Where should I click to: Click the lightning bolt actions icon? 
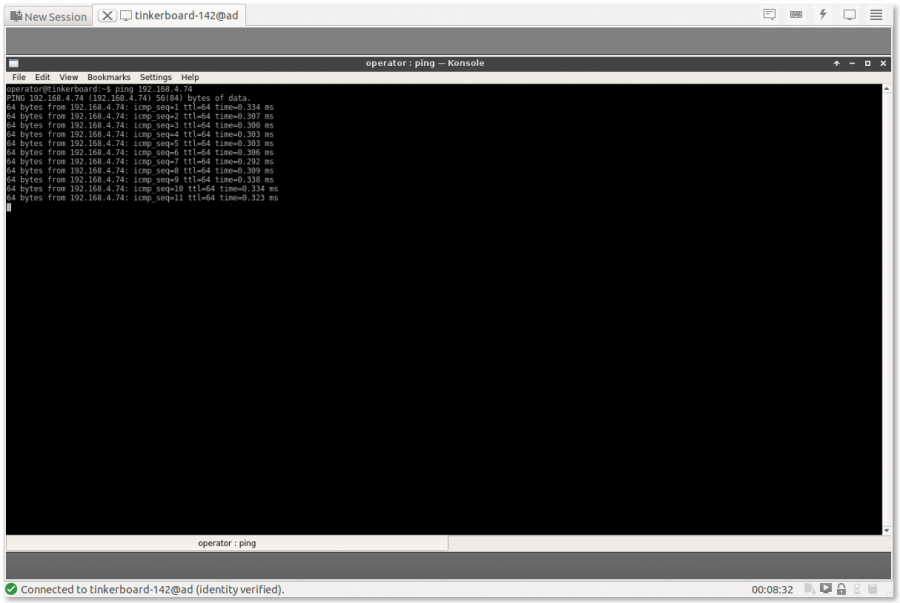coord(823,15)
